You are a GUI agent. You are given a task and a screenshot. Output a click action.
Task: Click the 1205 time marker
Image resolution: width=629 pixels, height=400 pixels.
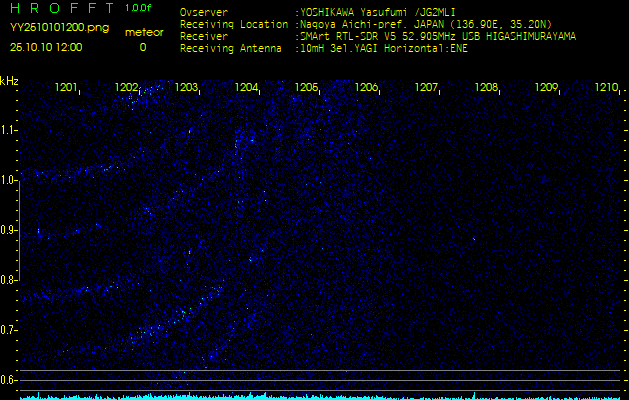(306, 87)
